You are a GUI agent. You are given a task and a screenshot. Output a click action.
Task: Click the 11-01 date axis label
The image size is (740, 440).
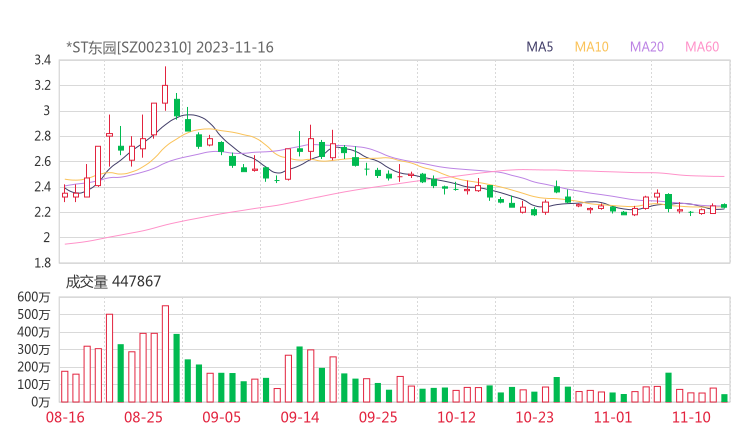coord(613,417)
